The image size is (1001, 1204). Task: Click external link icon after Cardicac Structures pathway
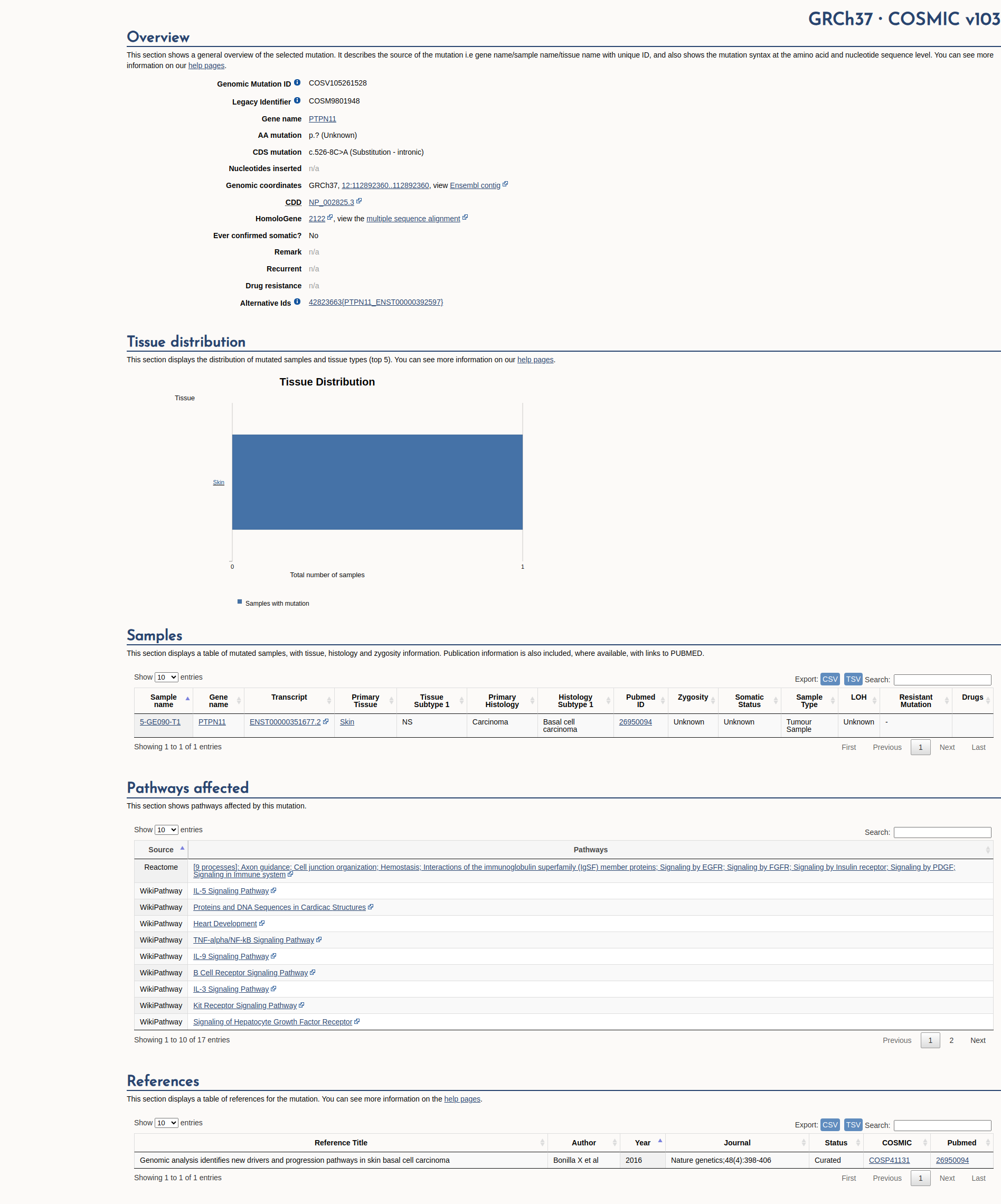pyautogui.click(x=370, y=907)
